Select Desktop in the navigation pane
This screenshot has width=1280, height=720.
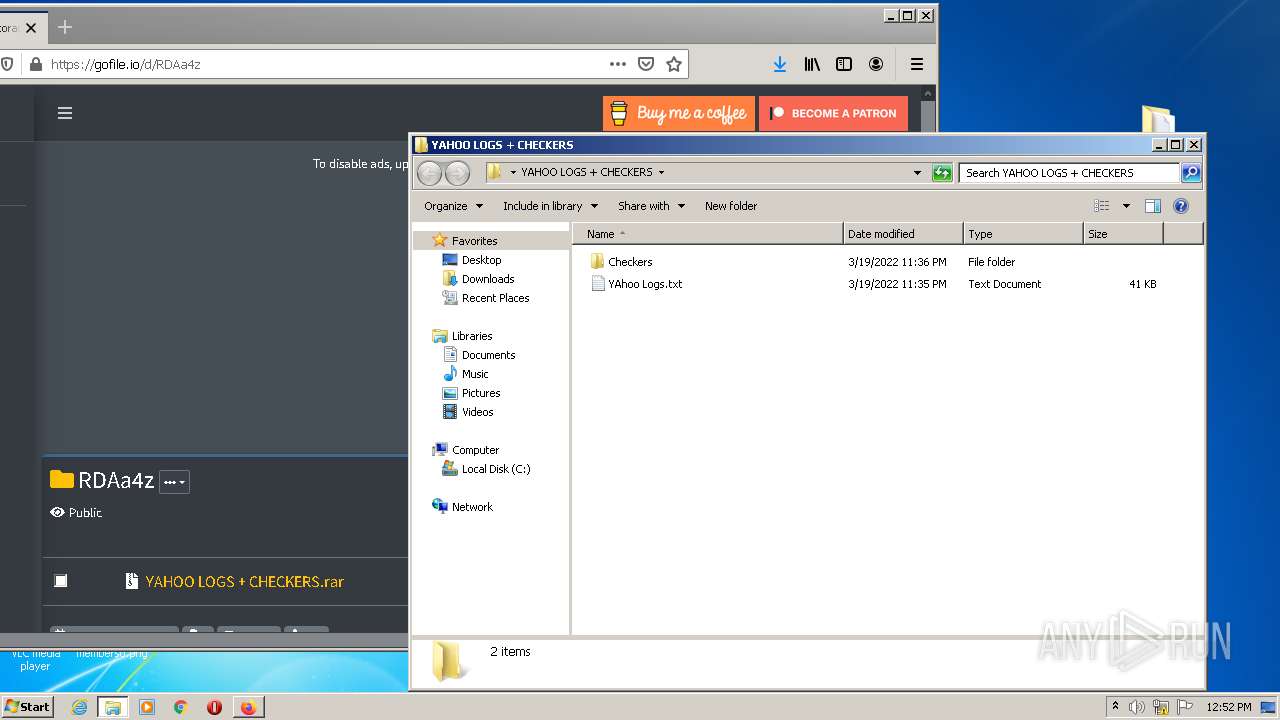click(x=481, y=260)
